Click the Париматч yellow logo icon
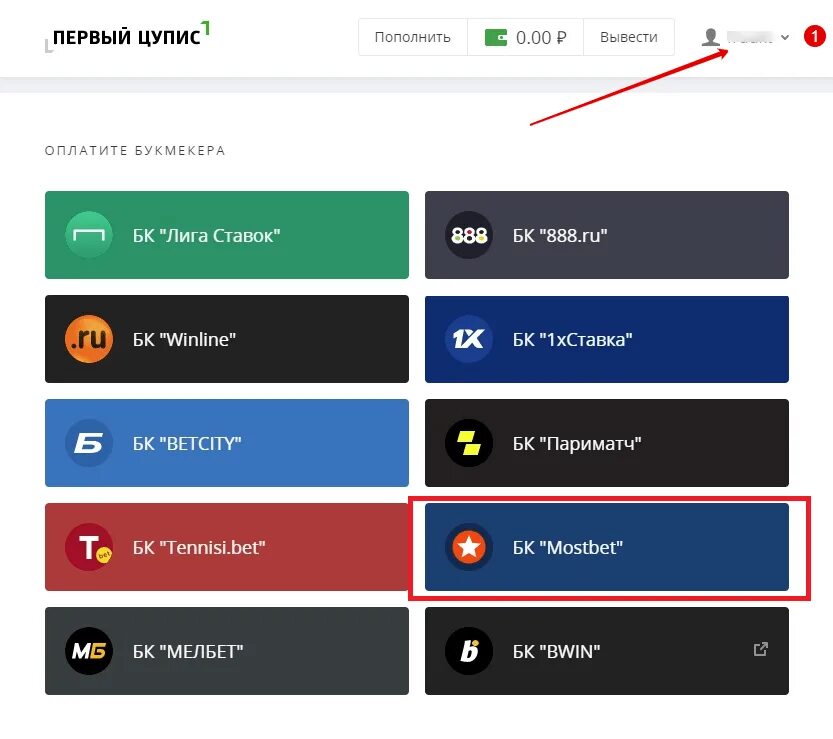Screen dimensions: 833x739 pos(469,443)
